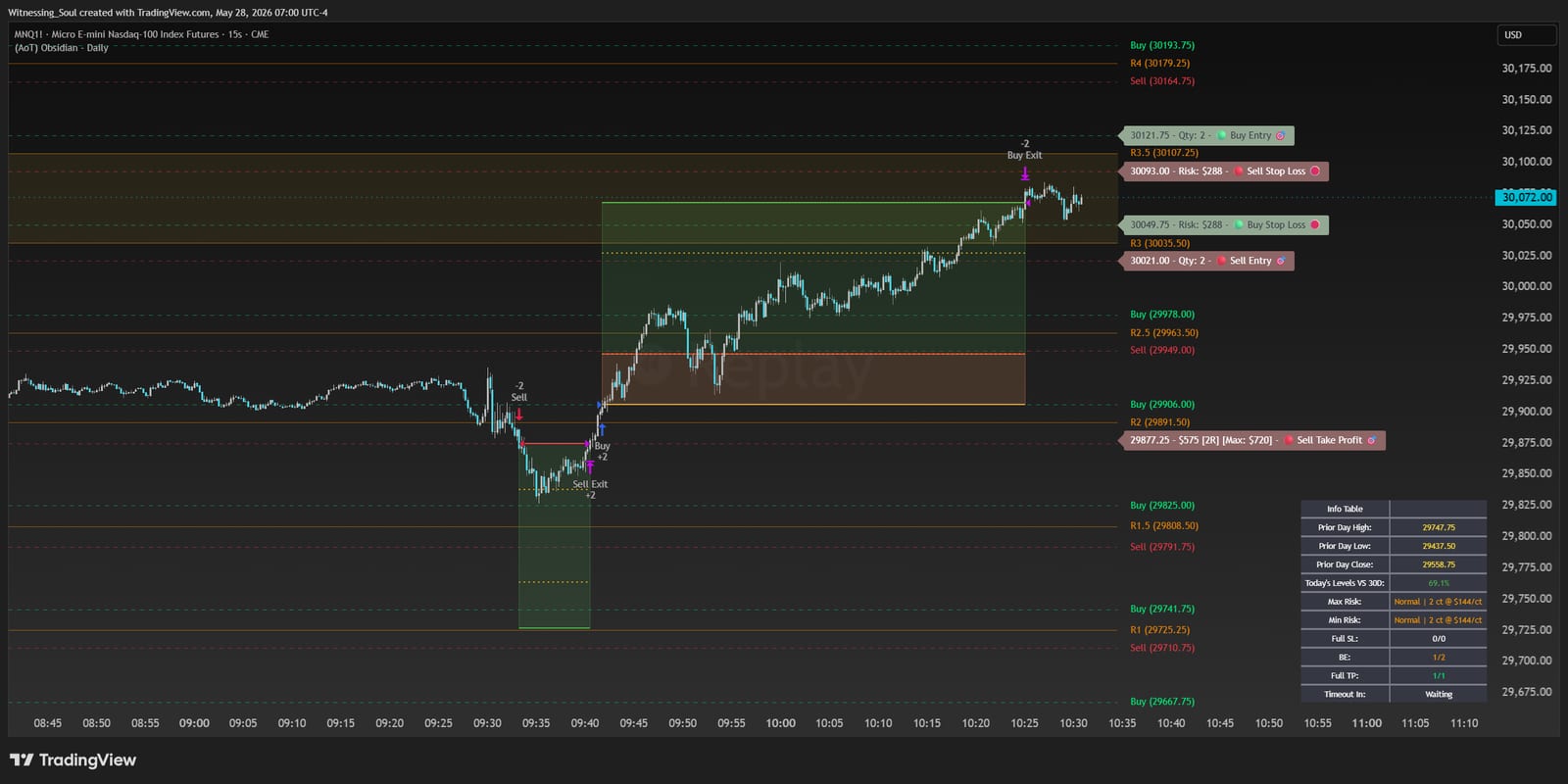Click the R4 (30179.25) level label

[1160, 63]
